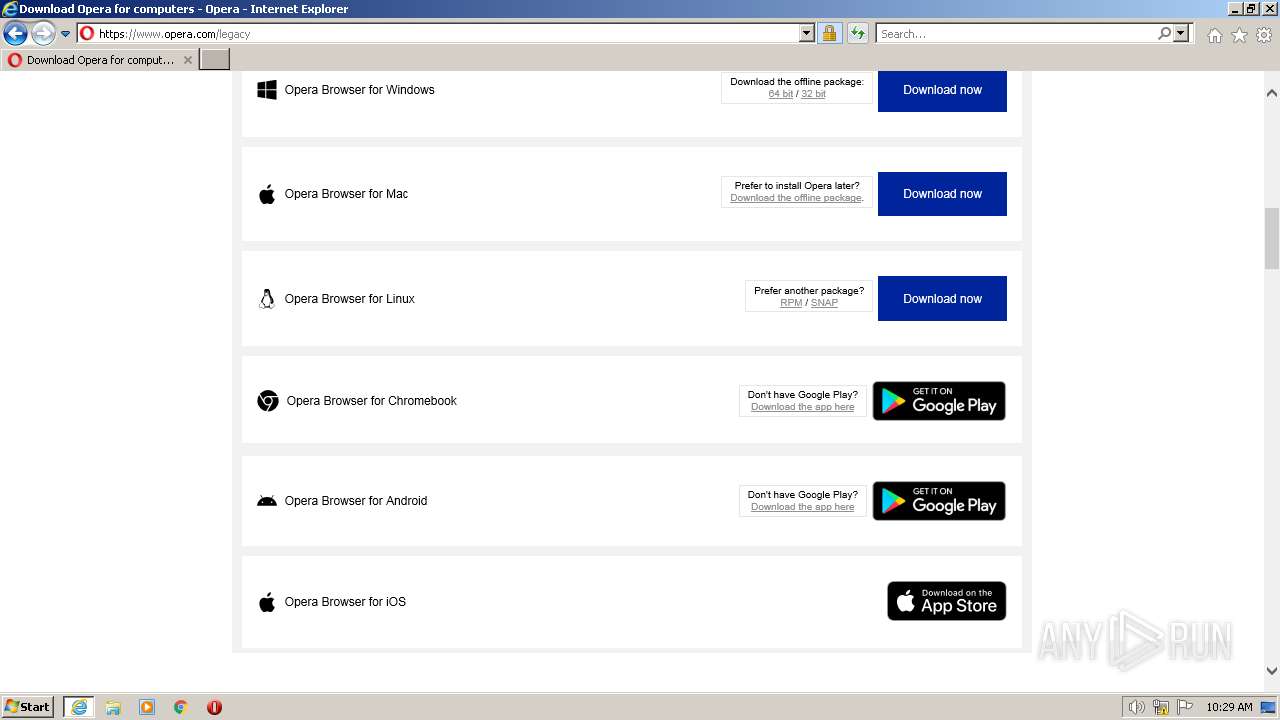The height and width of the screenshot is (720, 1280).
Task: Click 'Opera Browser for Linux' text
Action: click(349, 299)
